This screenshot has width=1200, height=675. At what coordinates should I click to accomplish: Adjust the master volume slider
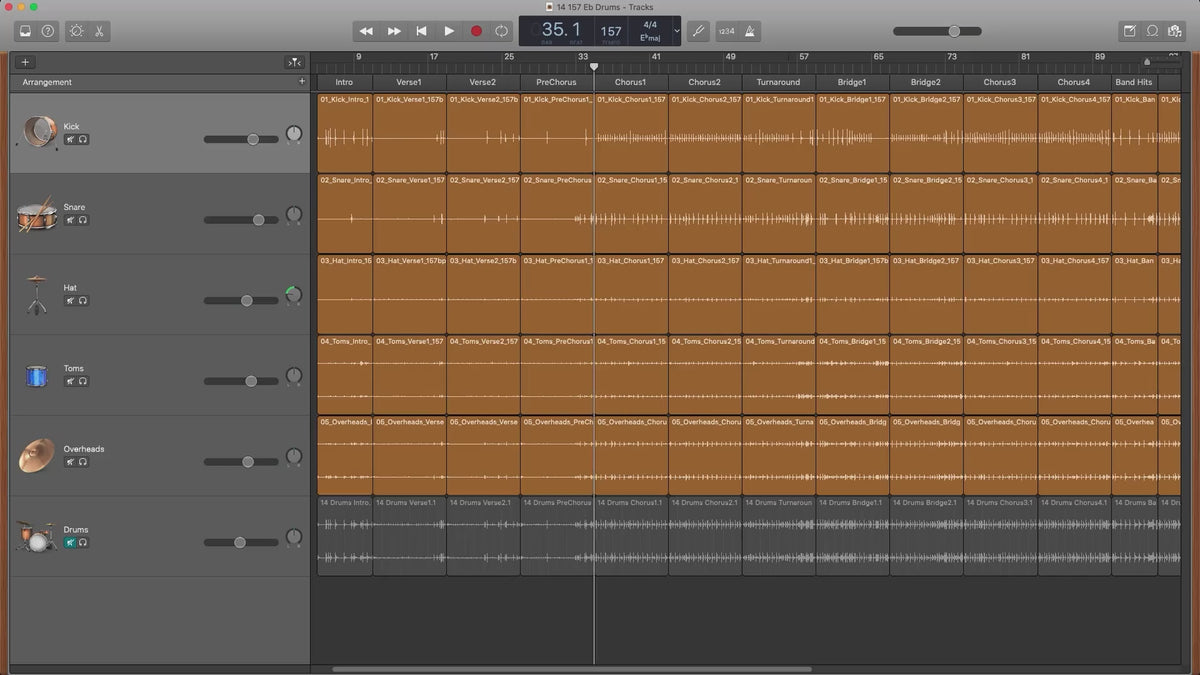[937, 31]
